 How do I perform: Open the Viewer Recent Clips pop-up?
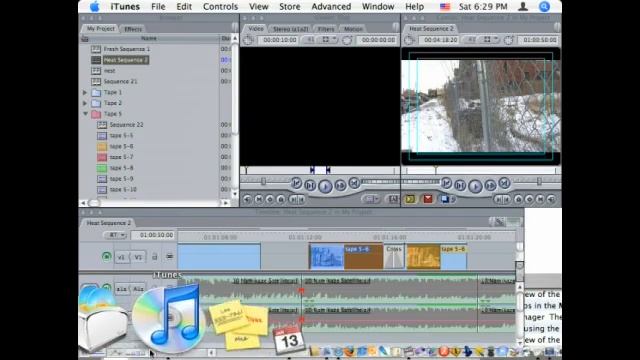pos(371,199)
